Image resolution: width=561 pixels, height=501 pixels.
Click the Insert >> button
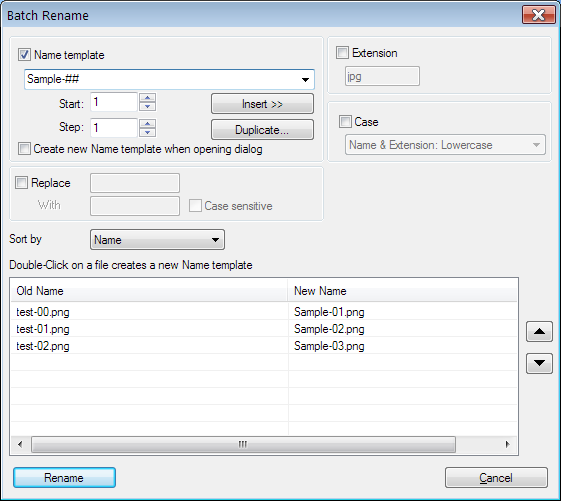262,104
